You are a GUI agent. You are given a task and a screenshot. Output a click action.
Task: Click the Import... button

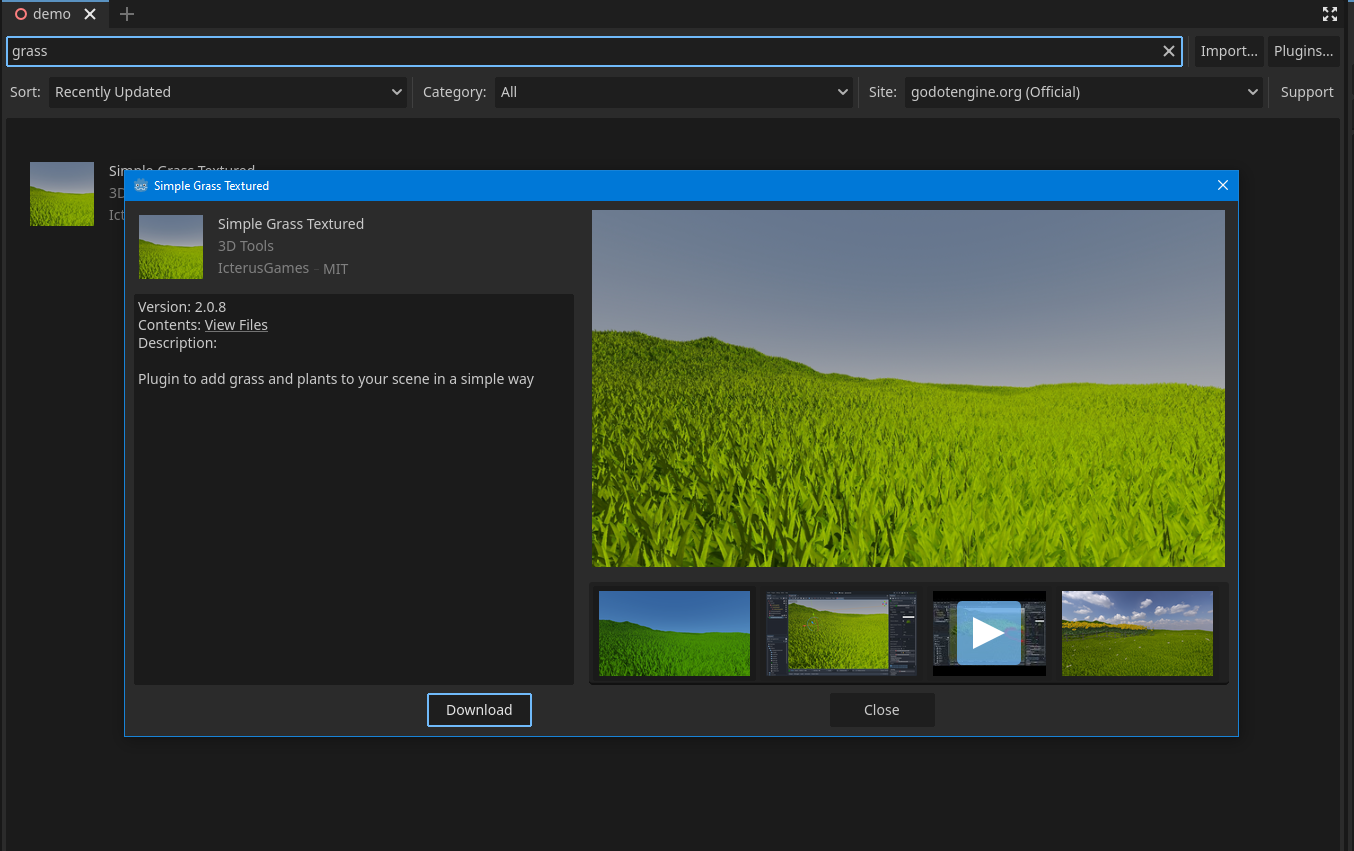click(1229, 51)
